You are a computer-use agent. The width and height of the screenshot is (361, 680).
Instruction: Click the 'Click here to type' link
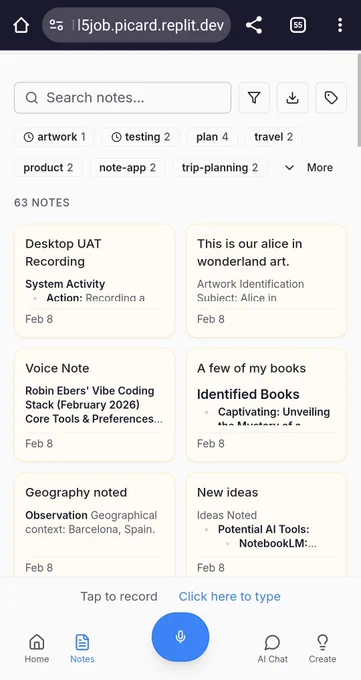point(230,596)
